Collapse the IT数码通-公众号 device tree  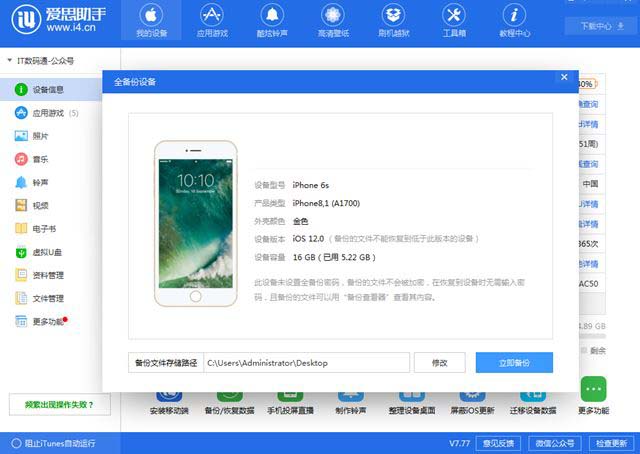(9, 60)
